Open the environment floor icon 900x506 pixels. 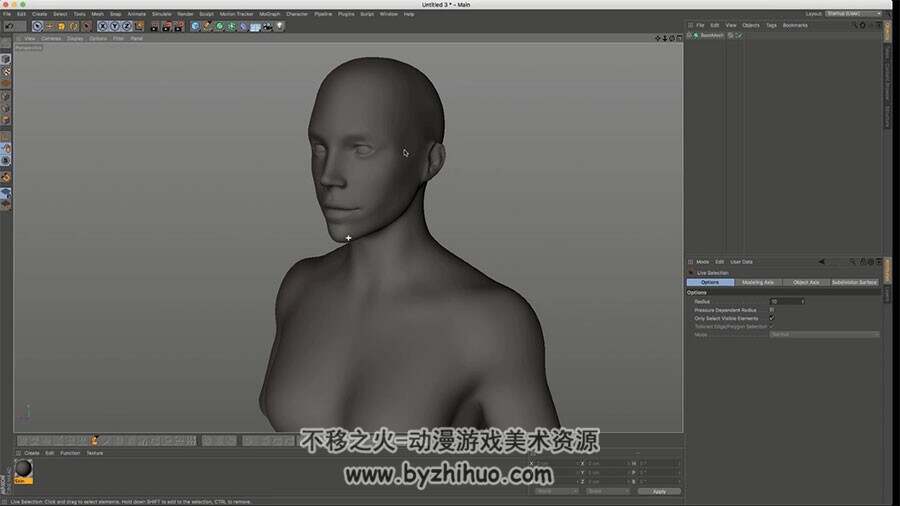tap(255, 26)
